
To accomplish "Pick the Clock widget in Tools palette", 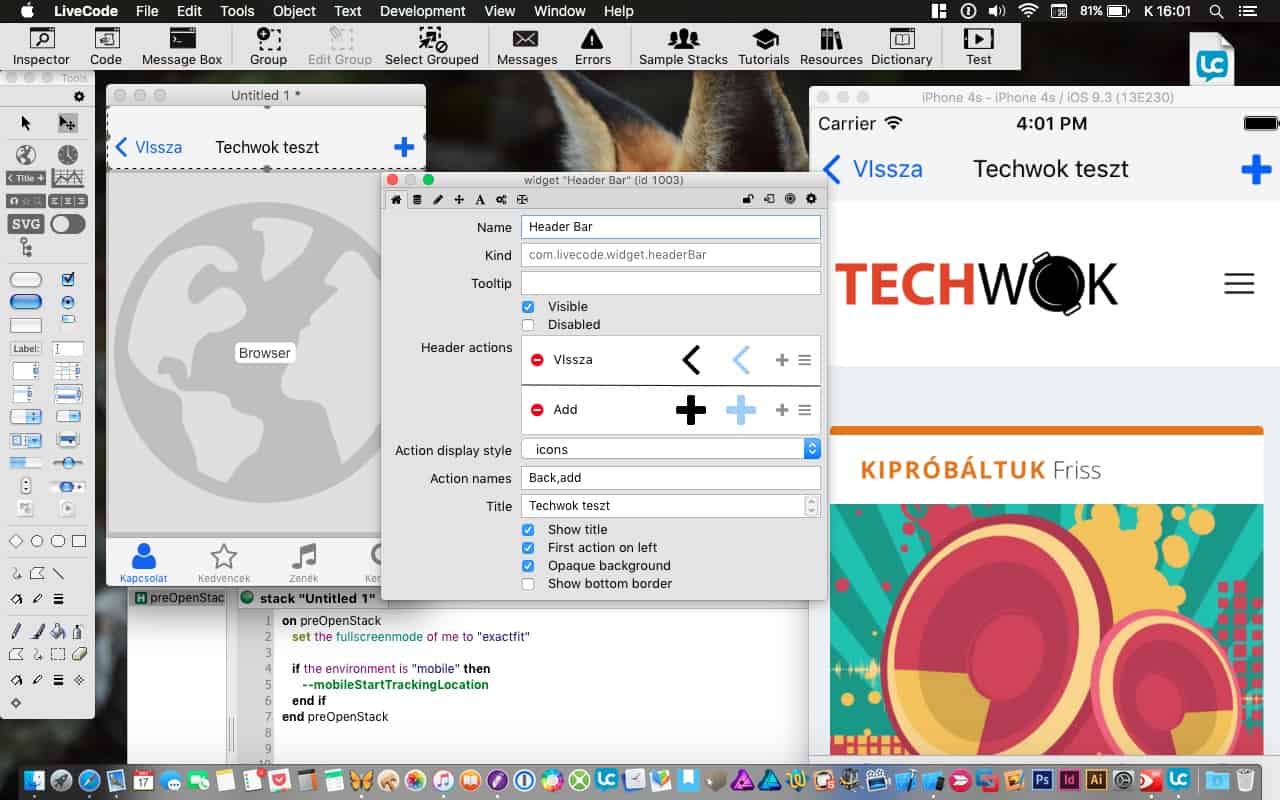I will coord(67,155).
